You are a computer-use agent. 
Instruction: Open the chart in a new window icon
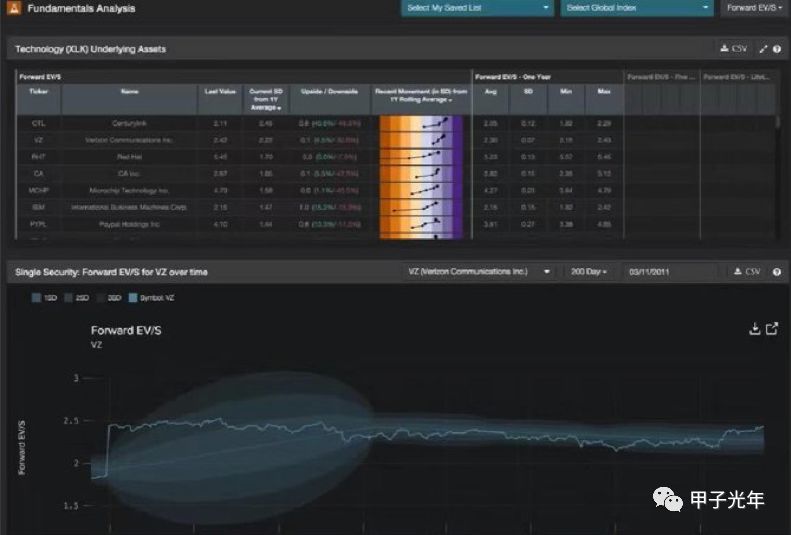(772, 329)
